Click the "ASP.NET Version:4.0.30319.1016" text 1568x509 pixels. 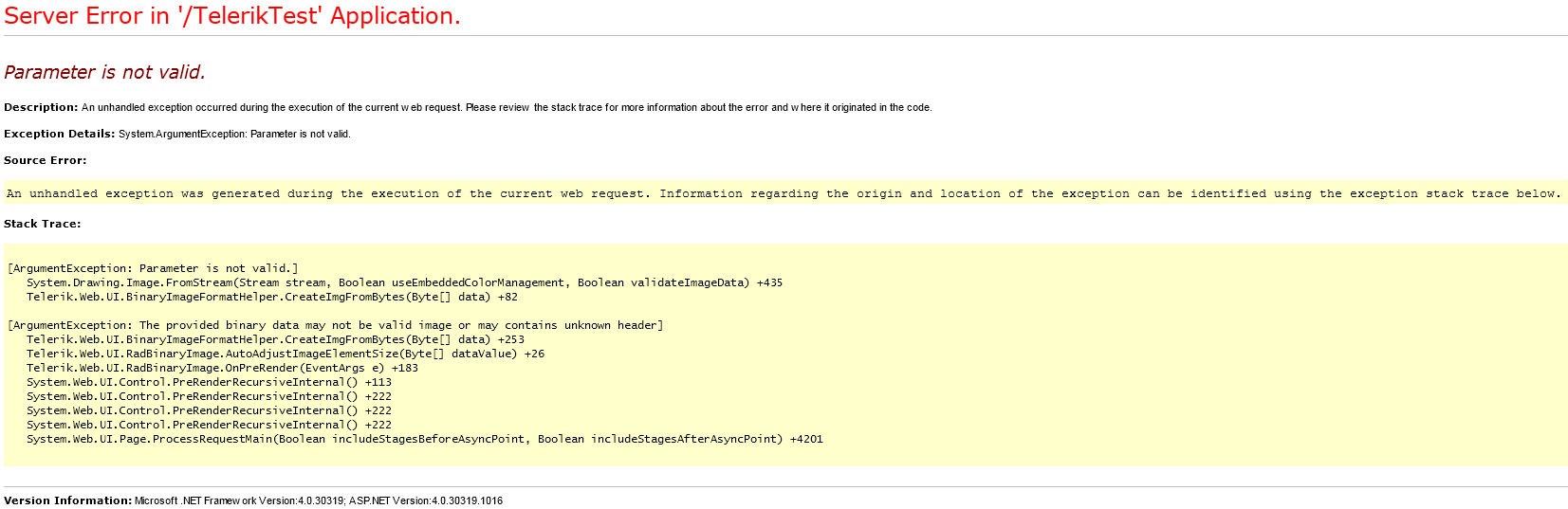pyautogui.click(x=426, y=500)
